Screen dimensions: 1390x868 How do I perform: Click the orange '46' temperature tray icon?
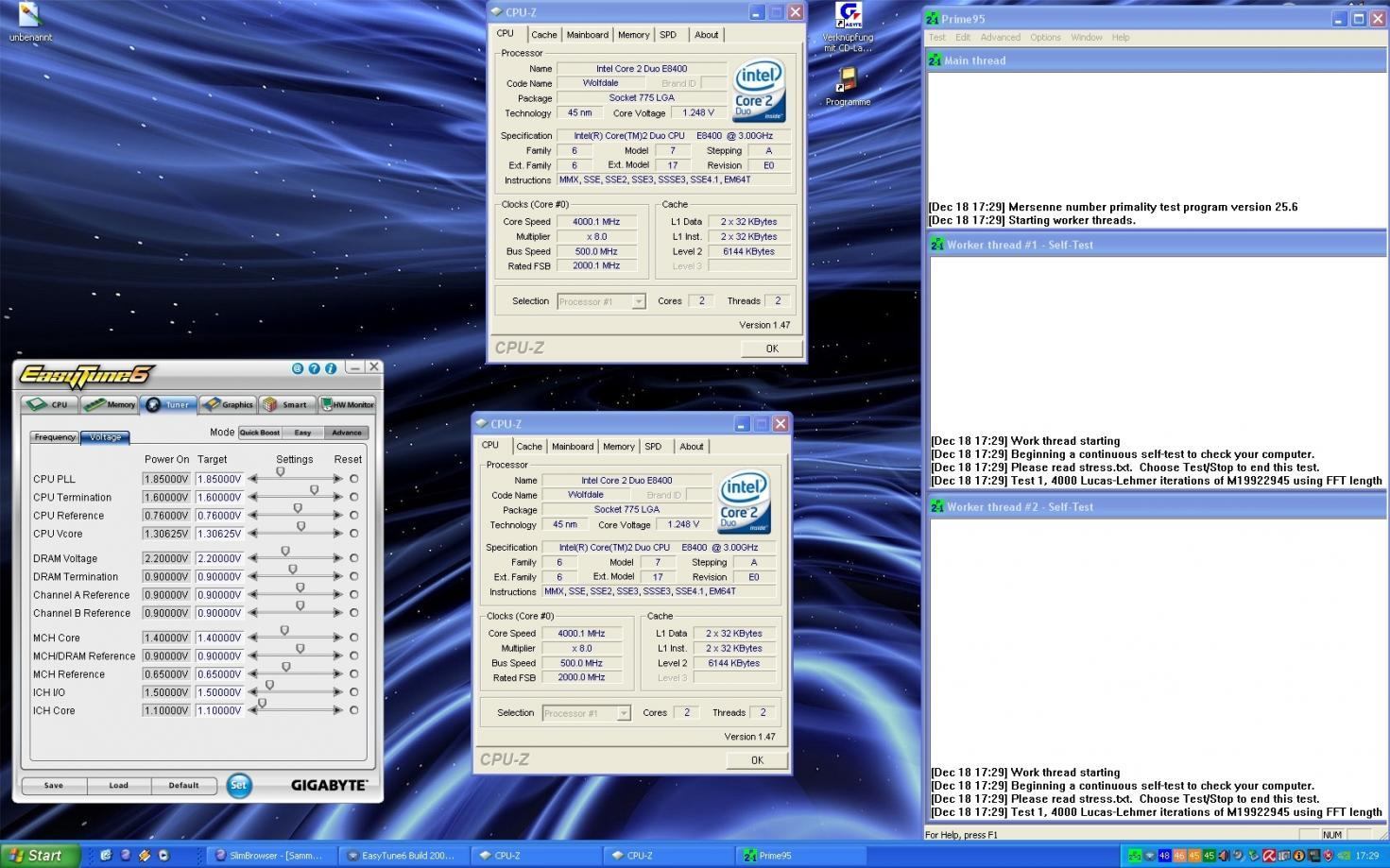1178,856
